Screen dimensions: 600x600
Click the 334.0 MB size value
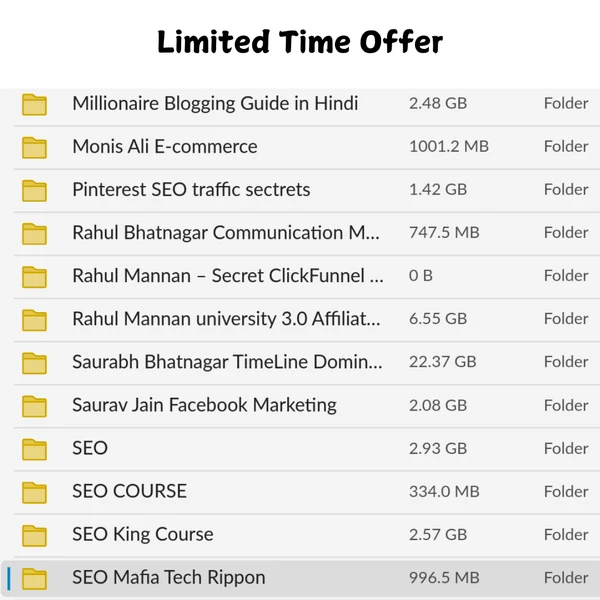(x=444, y=491)
